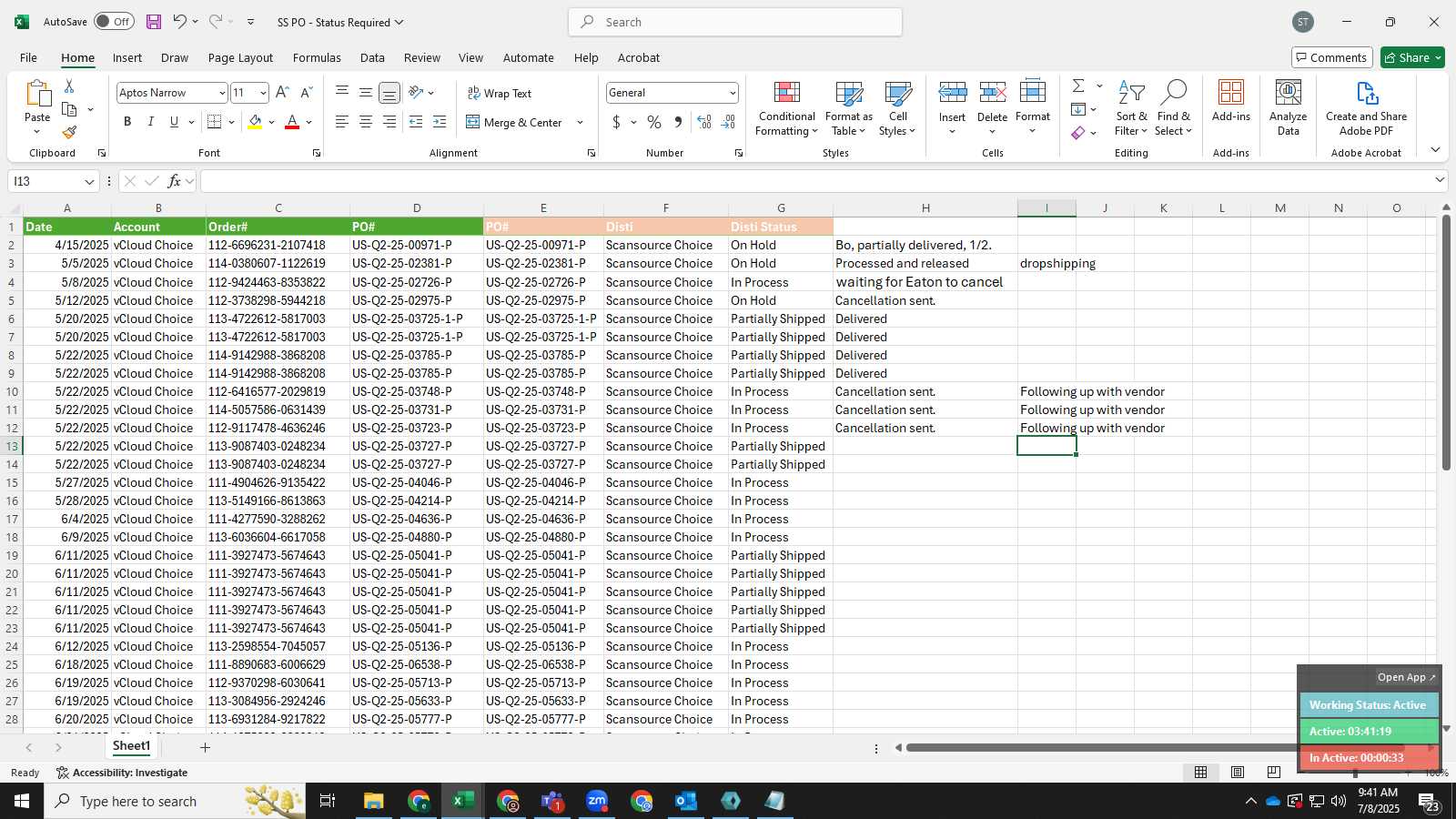Click the Share button
Viewport: 1456px width, 819px height.
[x=1412, y=57]
